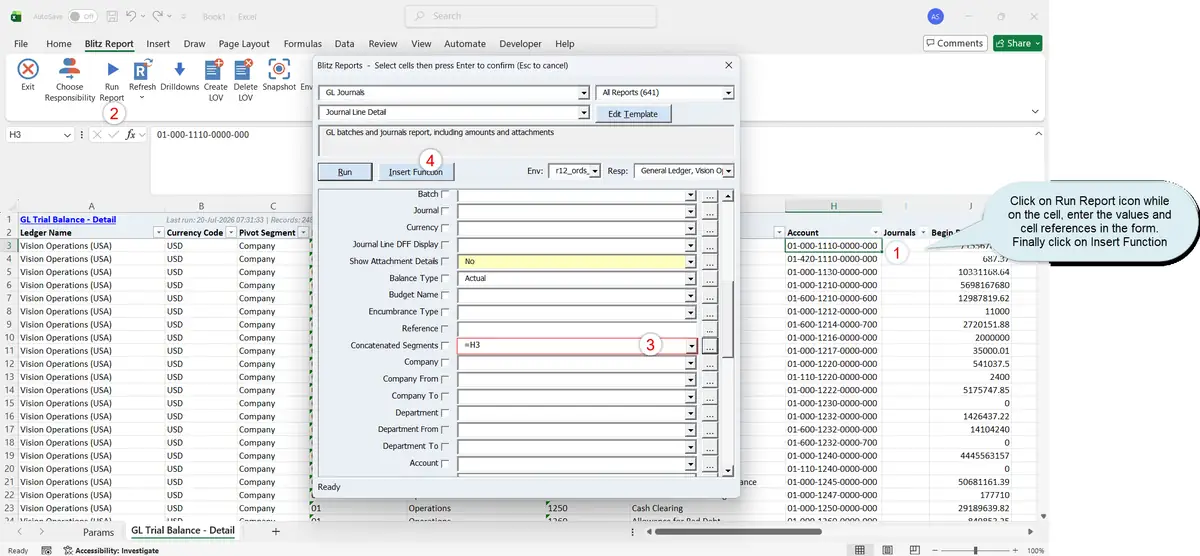Click the Normal view icon in status bar

coord(860,550)
